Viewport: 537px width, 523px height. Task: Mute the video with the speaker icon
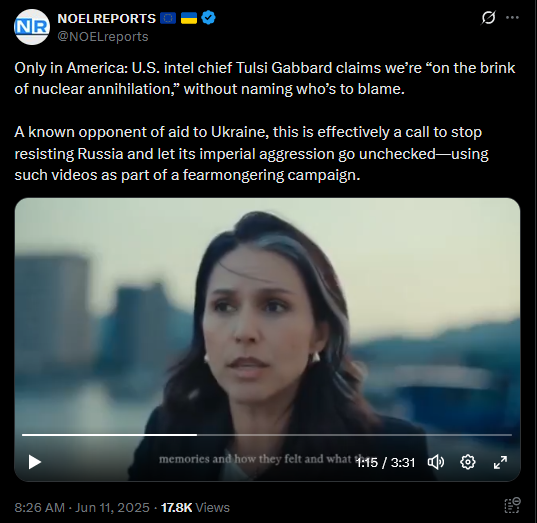(436, 462)
